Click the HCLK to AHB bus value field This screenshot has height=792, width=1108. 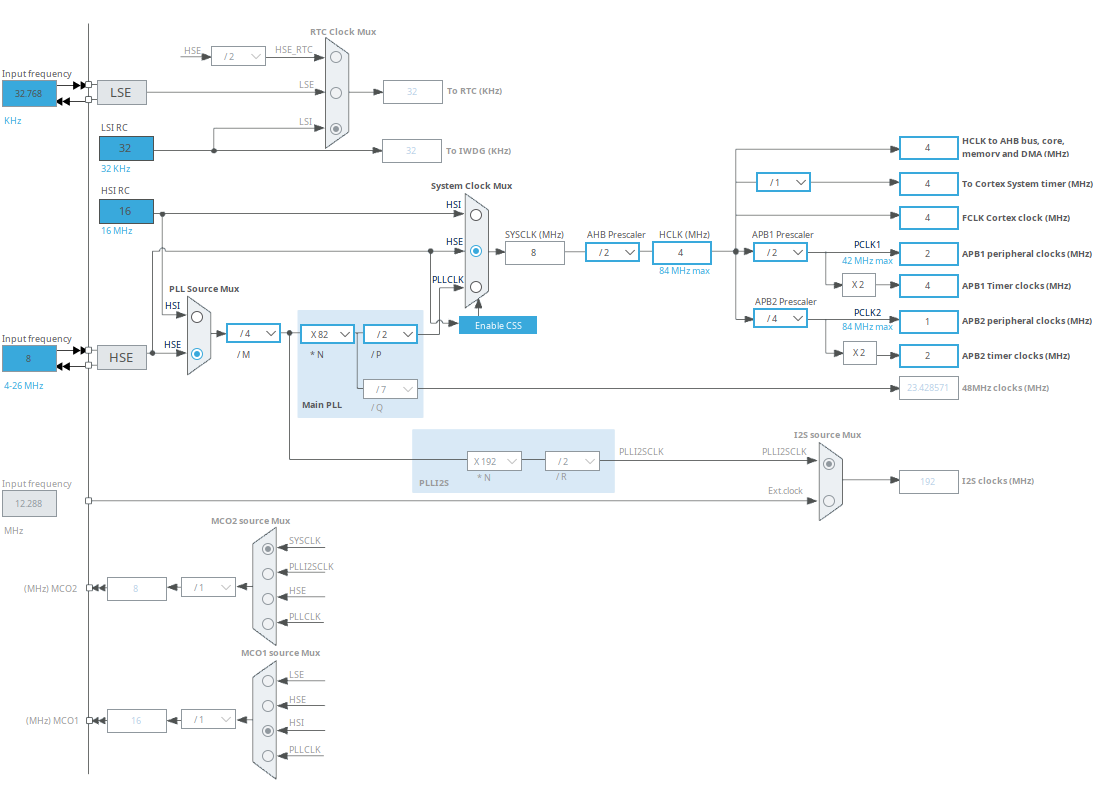click(x=929, y=148)
